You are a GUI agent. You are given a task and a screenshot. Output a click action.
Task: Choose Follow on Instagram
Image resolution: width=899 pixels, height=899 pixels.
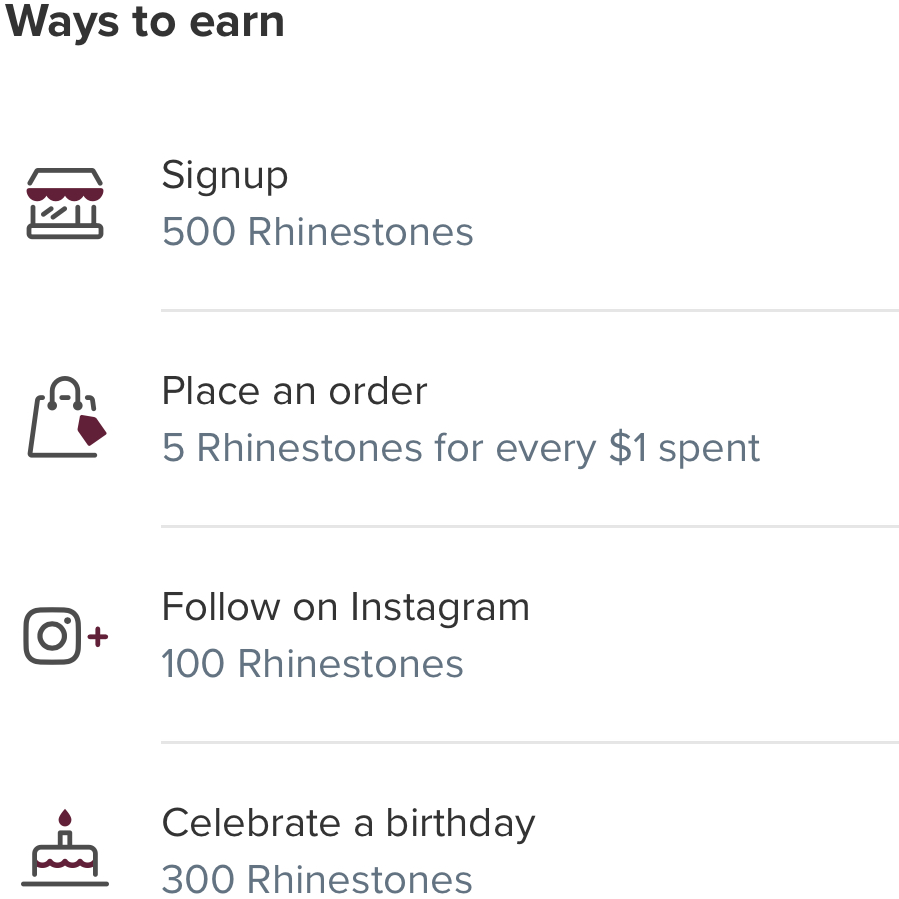(x=345, y=607)
